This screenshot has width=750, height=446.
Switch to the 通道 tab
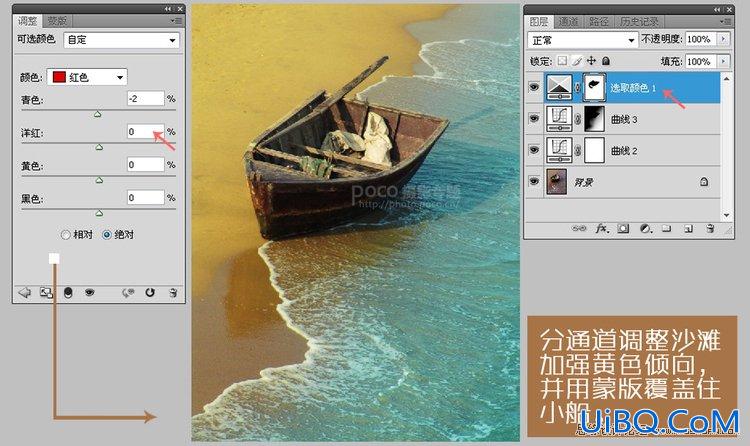coord(569,22)
